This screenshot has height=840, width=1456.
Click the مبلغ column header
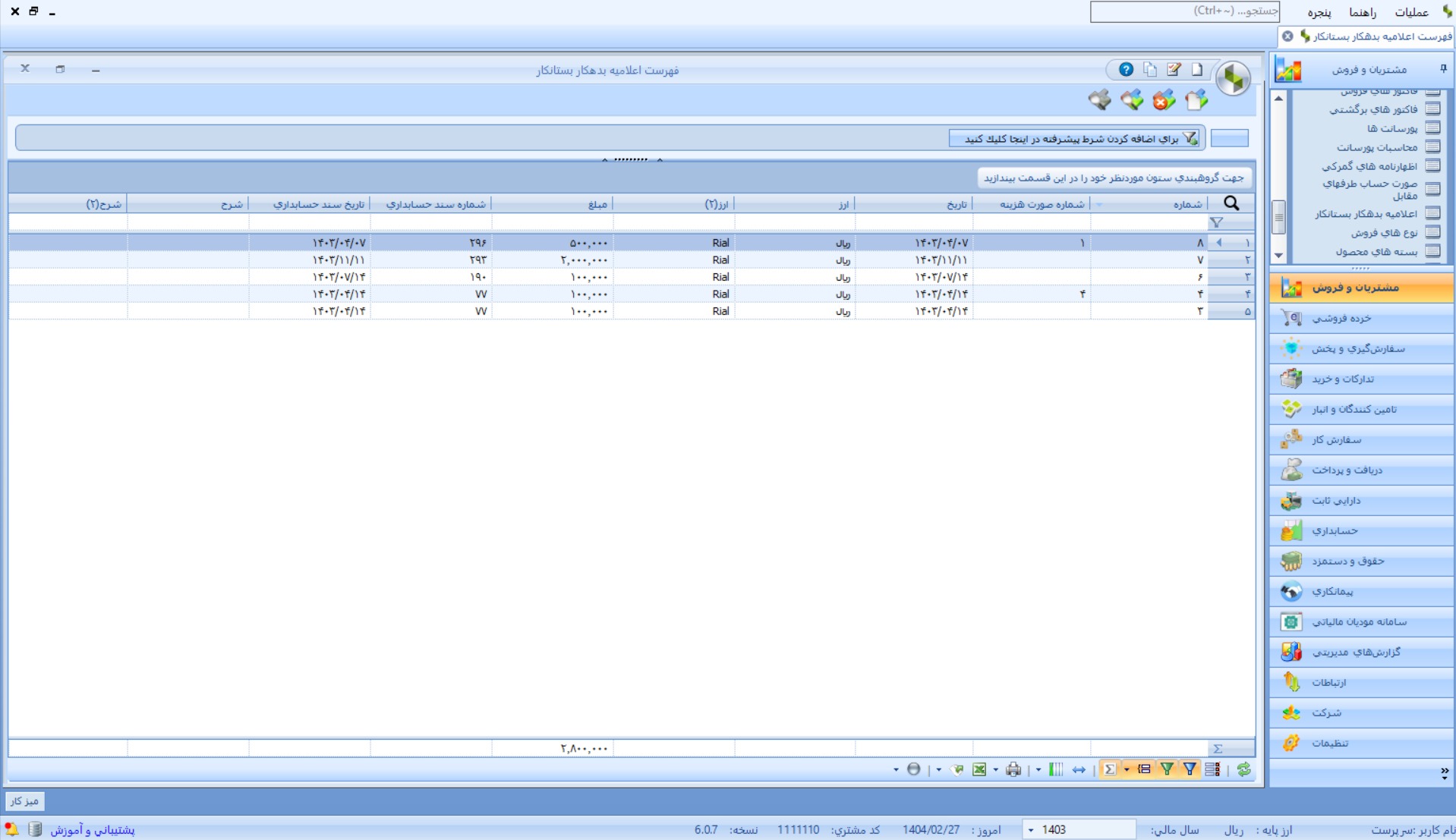pos(553,204)
